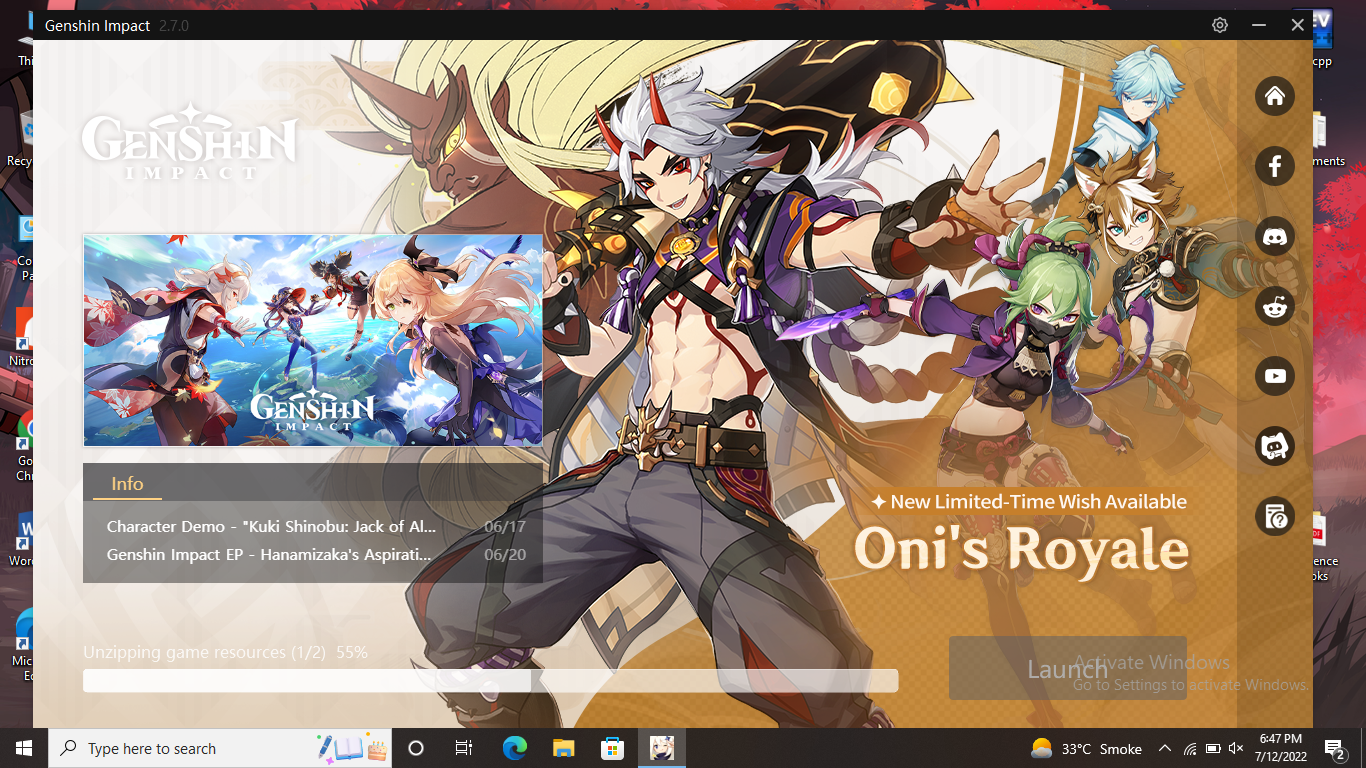Open the Reddit sidebar icon
This screenshot has height=768, width=1366.
tap(1275, 306)
